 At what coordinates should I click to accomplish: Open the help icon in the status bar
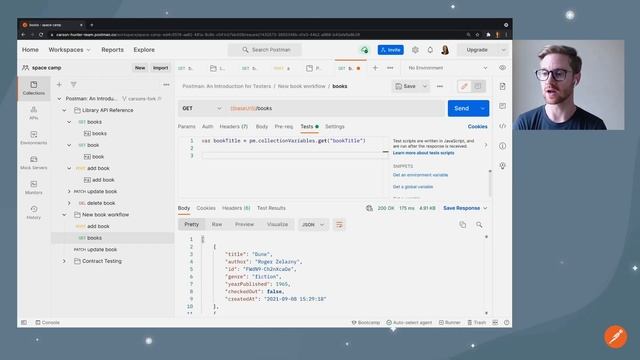507,322
